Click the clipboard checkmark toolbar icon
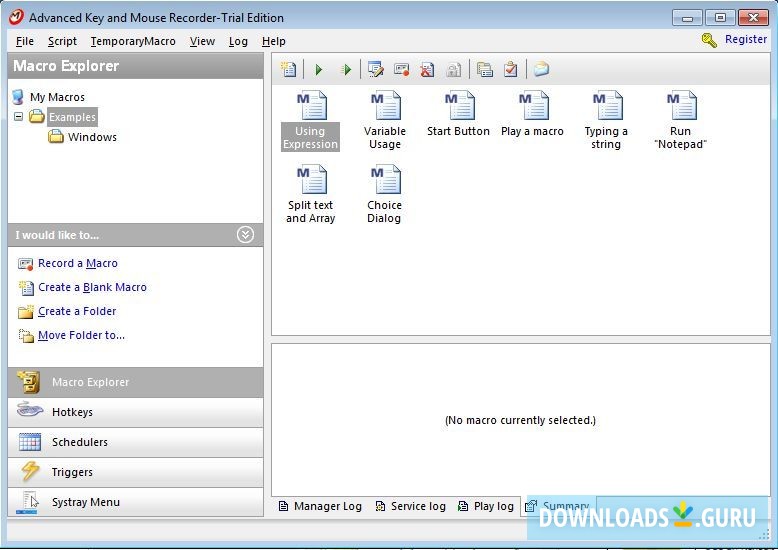Image resolution: width=778 pixels, height=550 pixels. pyautogui.click(x=511, y=69)
